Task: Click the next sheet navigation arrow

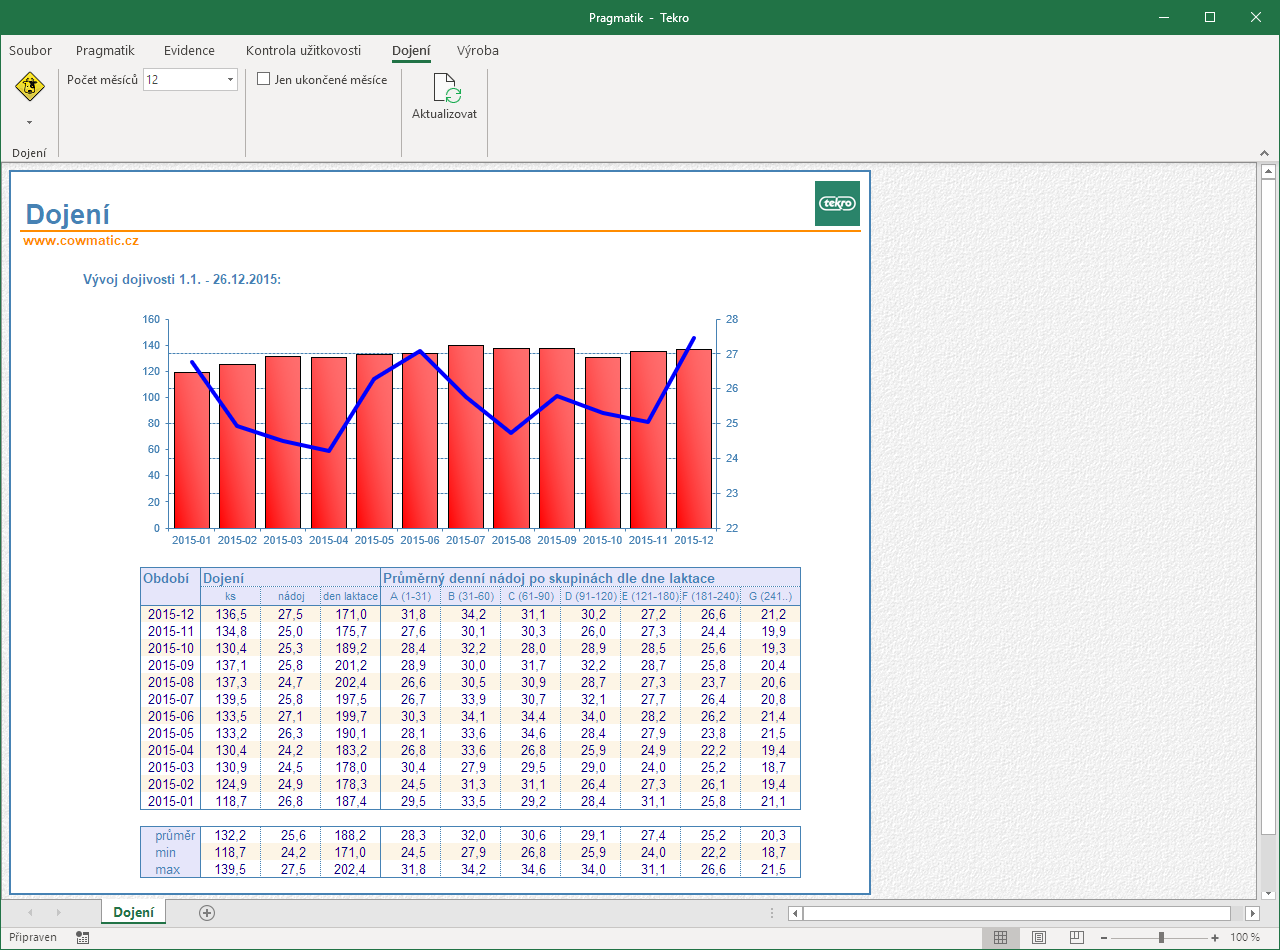Action: click(58, 912)
